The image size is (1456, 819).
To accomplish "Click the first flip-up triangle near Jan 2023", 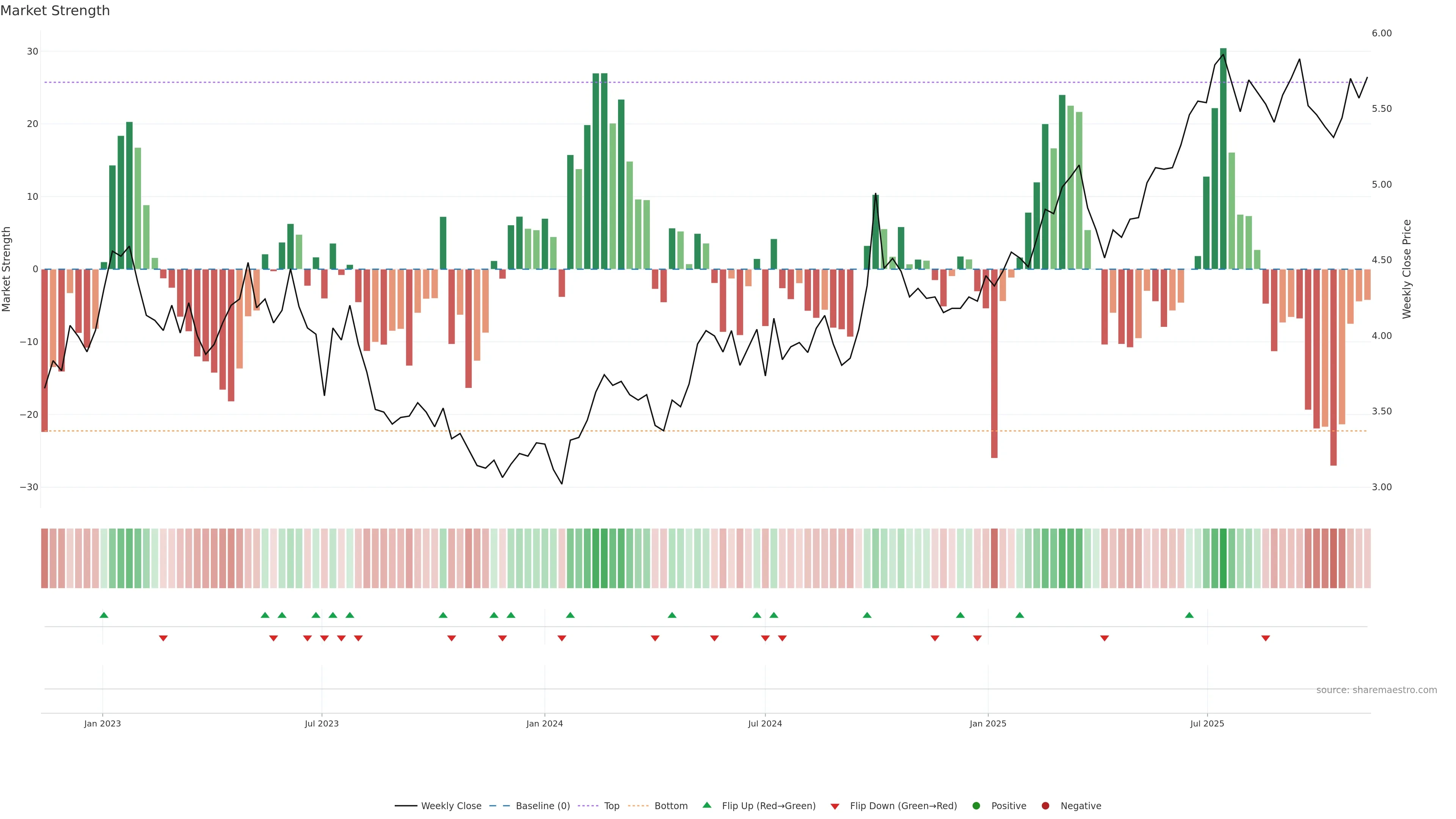I will coord(104,615).
